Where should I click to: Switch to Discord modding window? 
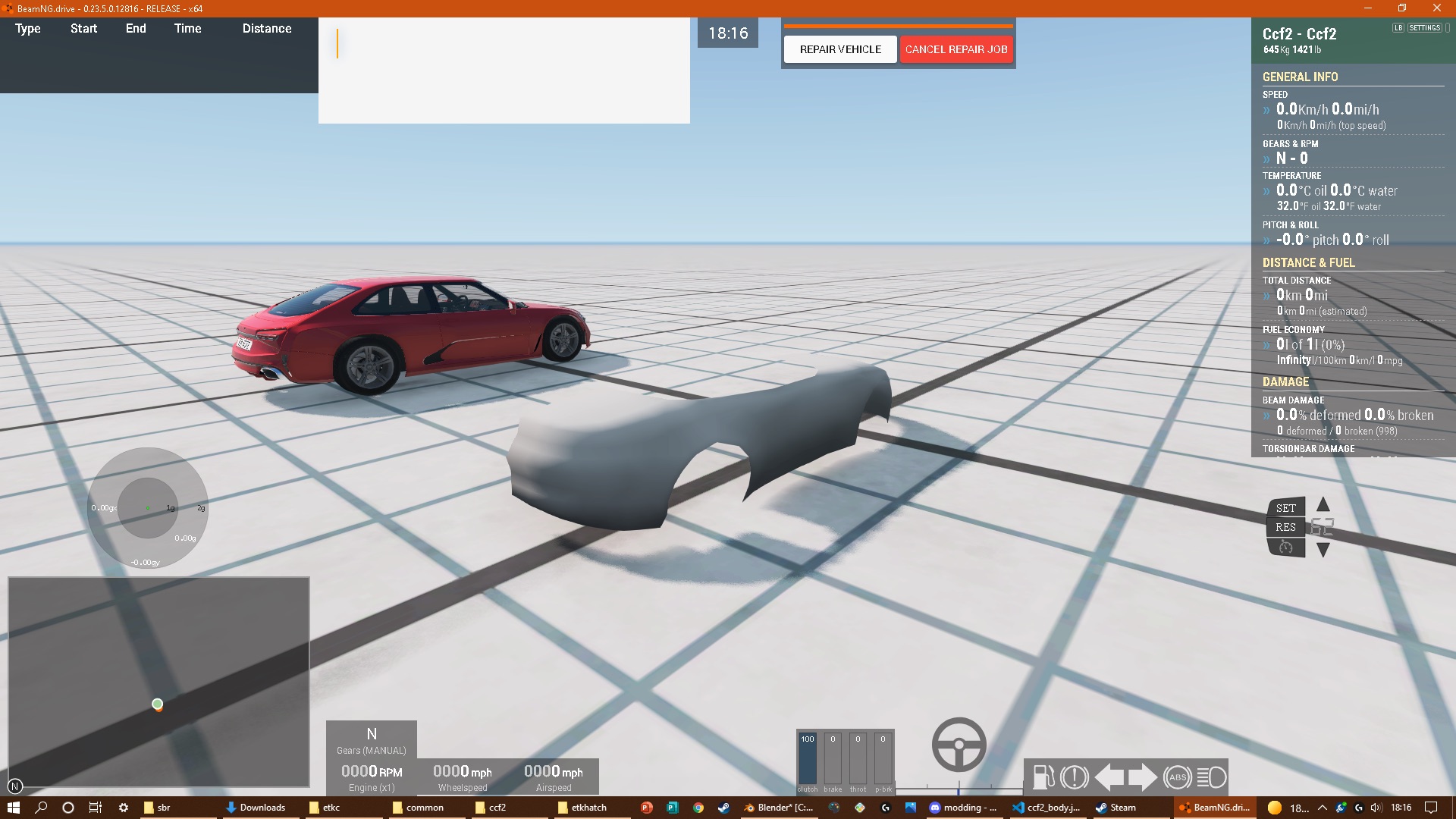click(963, 808)
